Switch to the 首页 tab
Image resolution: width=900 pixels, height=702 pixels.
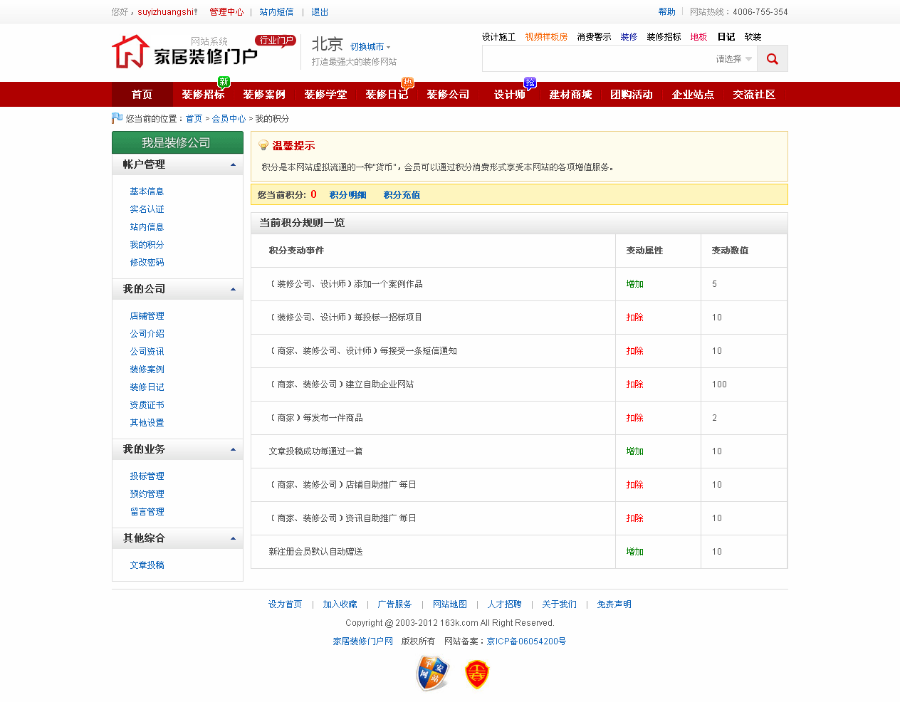[141, 93]
